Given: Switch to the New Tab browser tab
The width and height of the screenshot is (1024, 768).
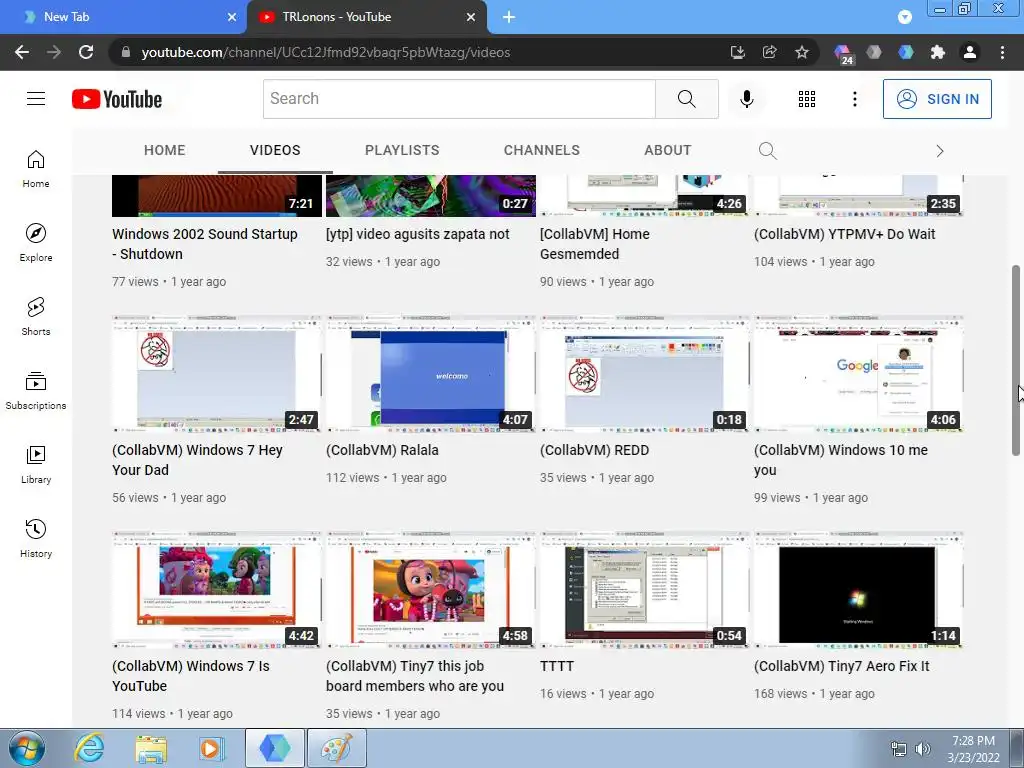Looking at the screenshot, I should pyautogui.click(x=123, y=17).
